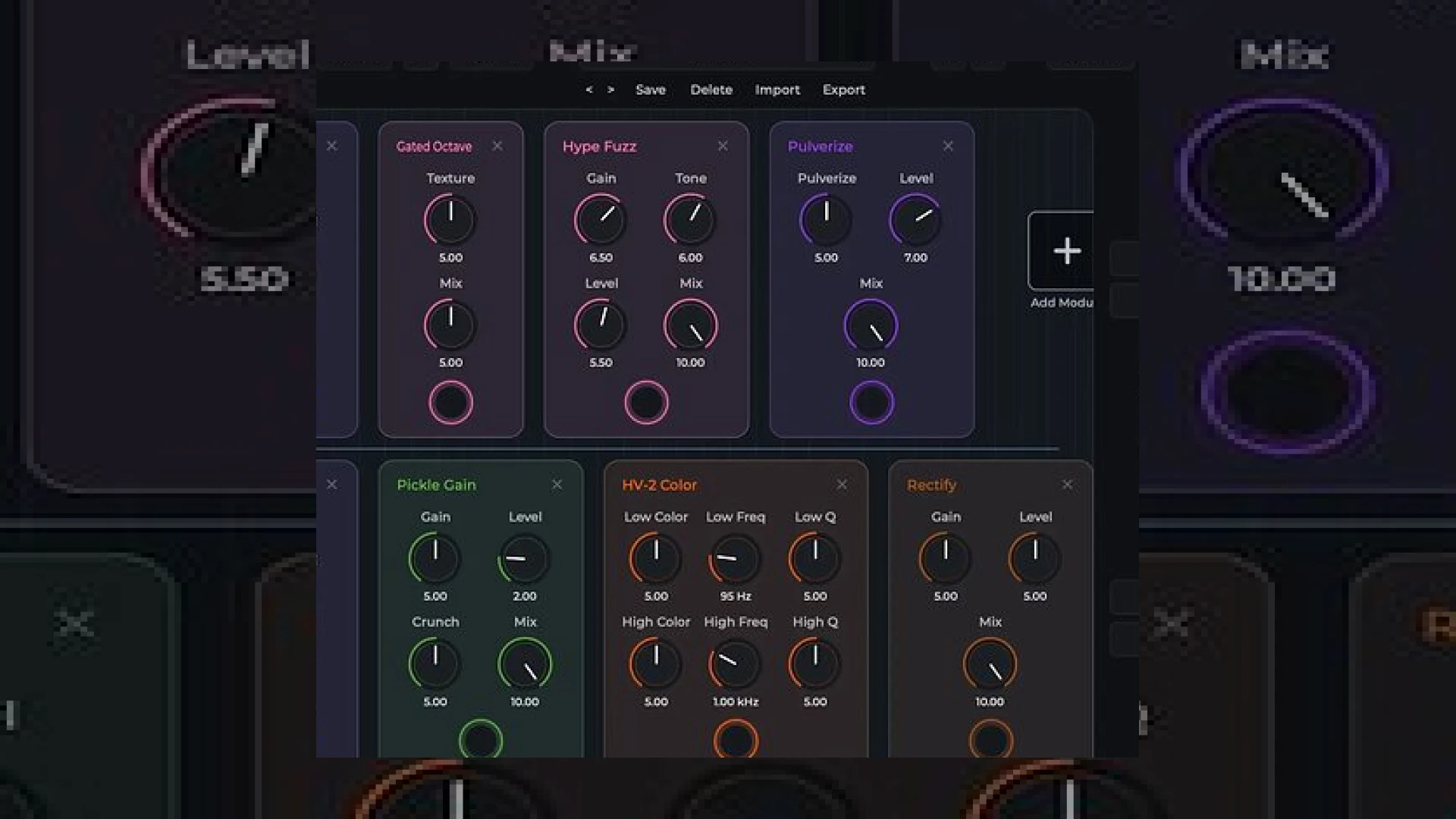The width and height of the screenshot is (1456, 819).
Task: Click the Hype Fuzz Gain knob
Action: pos(601,220)
